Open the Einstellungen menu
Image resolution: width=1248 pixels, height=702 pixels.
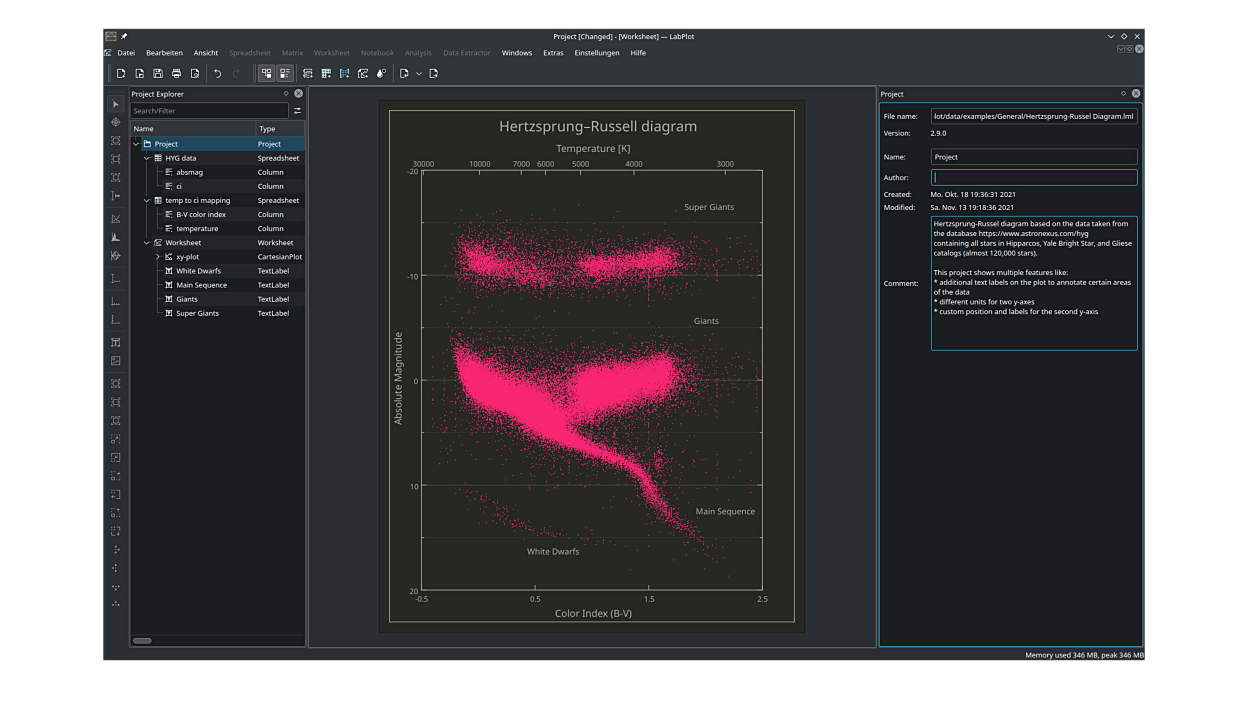596,53
